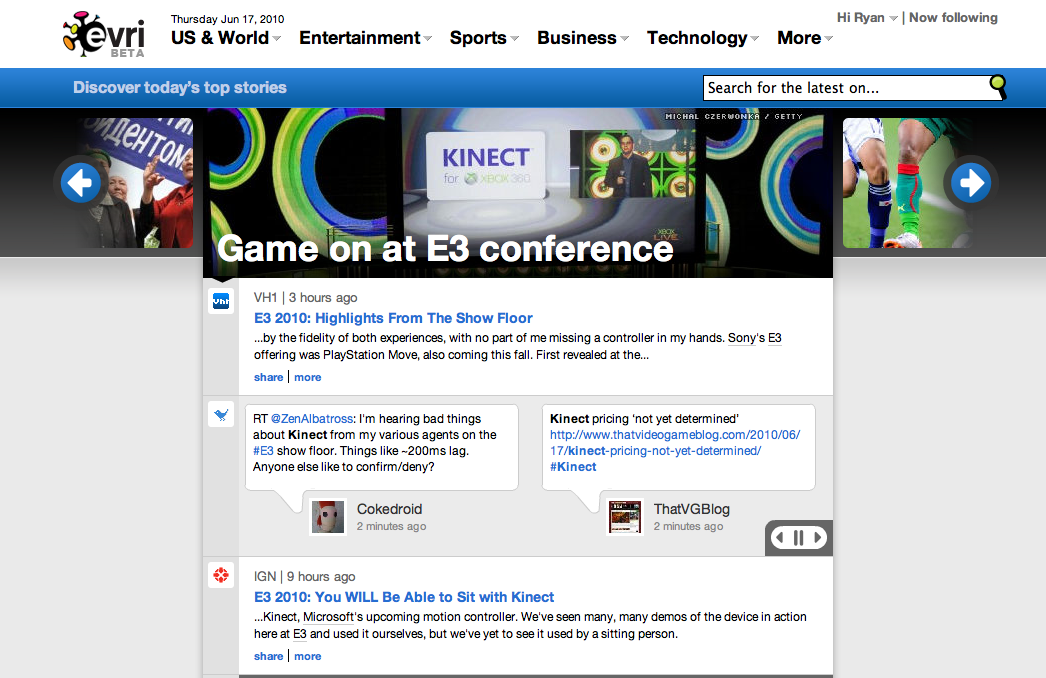
Task: Click more on the VH1 article
Action: pos(308,377)
